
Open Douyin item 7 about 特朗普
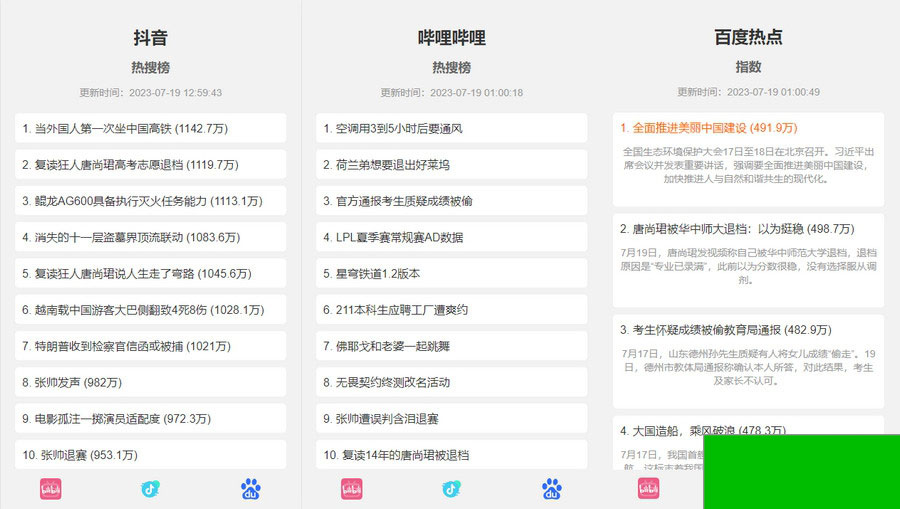(x=150, y=346)
